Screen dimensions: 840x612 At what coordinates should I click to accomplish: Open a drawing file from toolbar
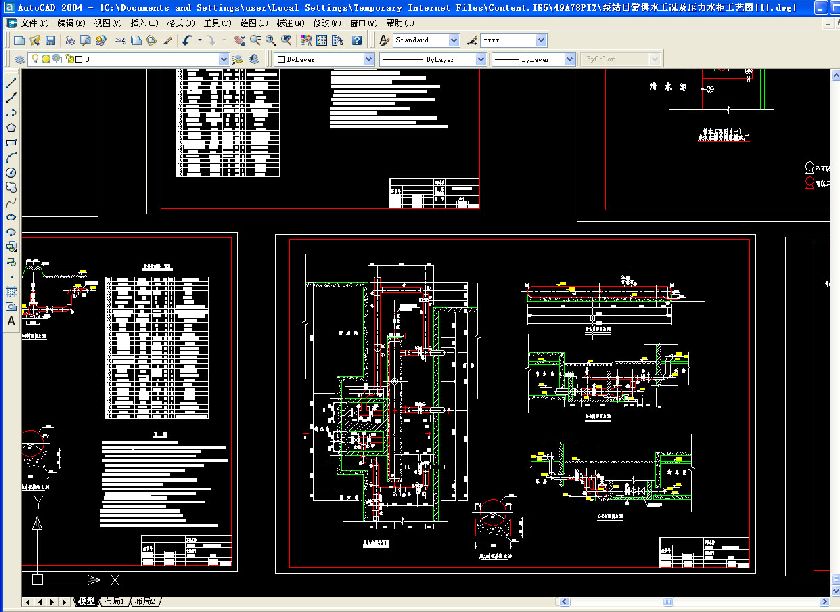pyautogui.click(x=35, y=40)
